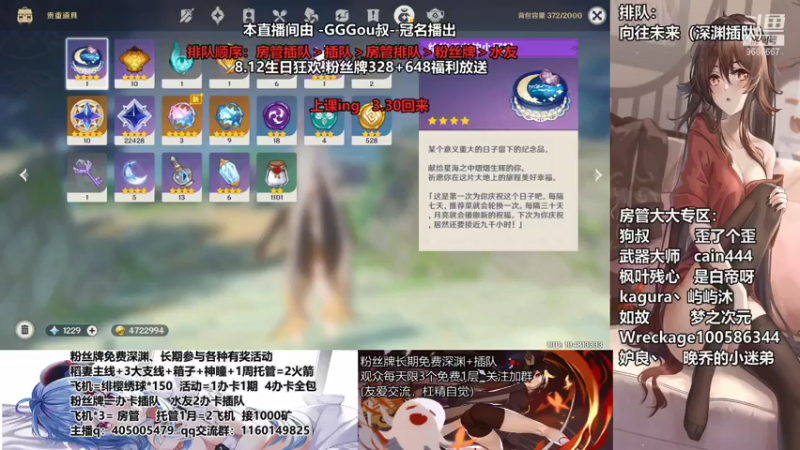This screenshot has height=450, width=800.
Task: Click the 背包容量 372/2000 capacity text
Action: (549, 16)
